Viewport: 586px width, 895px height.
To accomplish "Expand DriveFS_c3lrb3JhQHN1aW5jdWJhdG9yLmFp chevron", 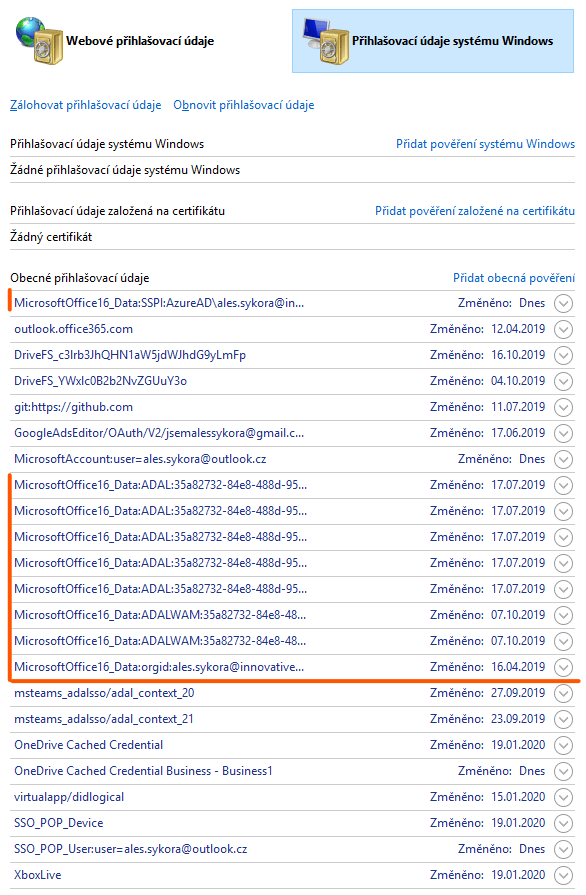I will [x=563, y=356].
